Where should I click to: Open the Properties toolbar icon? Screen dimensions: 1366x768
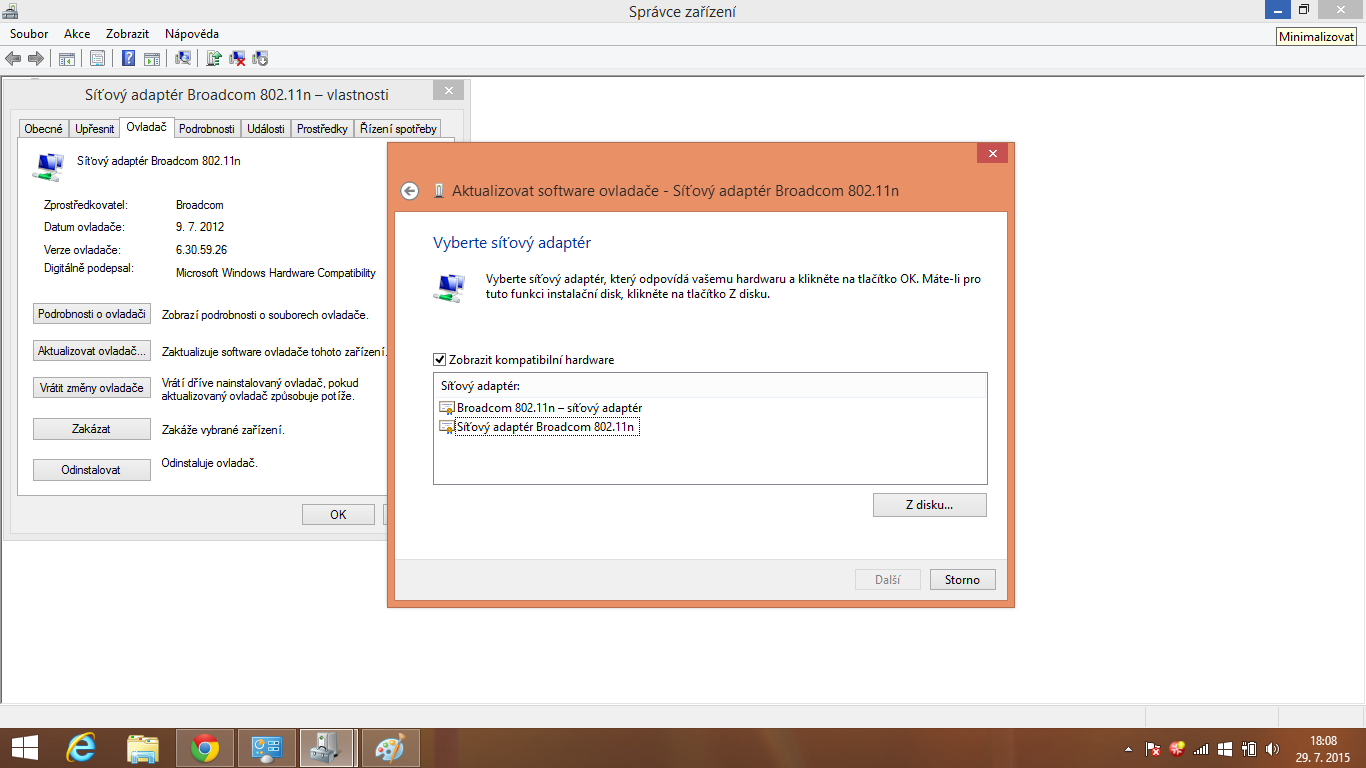(97, 58)
